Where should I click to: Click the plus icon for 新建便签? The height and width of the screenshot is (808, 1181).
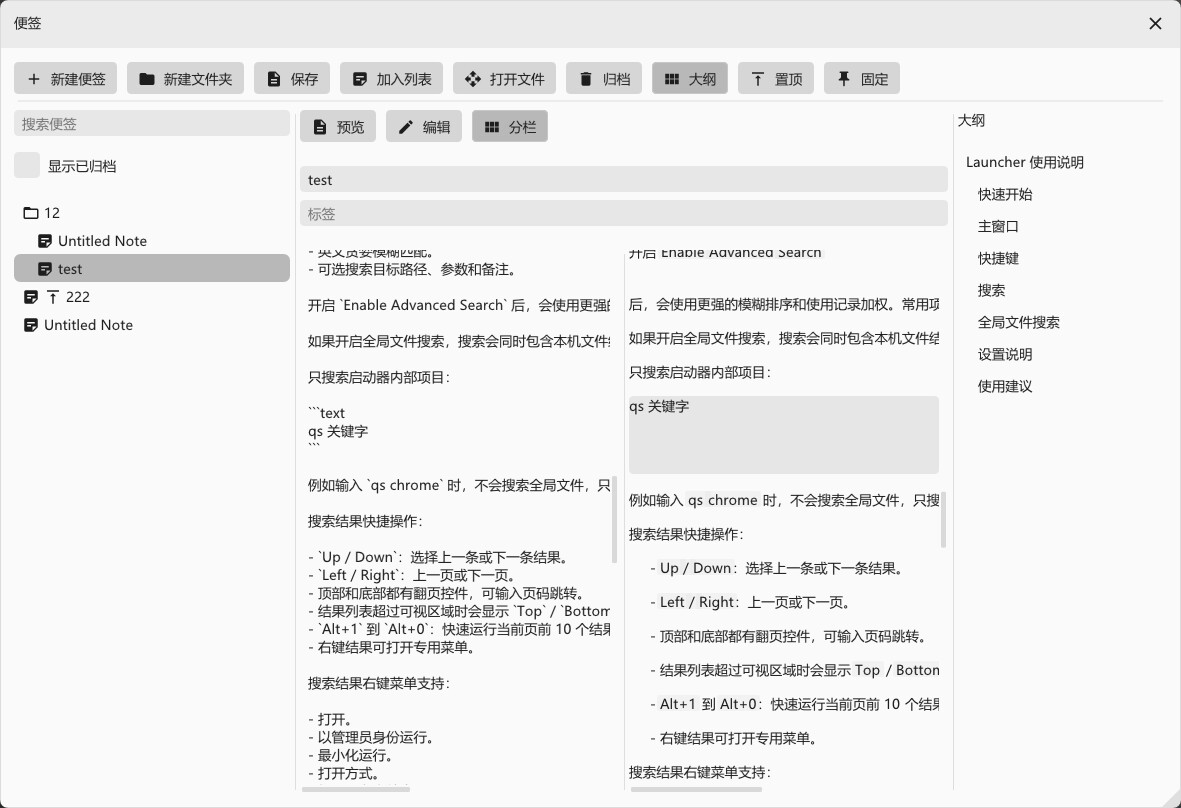(34, 79)
